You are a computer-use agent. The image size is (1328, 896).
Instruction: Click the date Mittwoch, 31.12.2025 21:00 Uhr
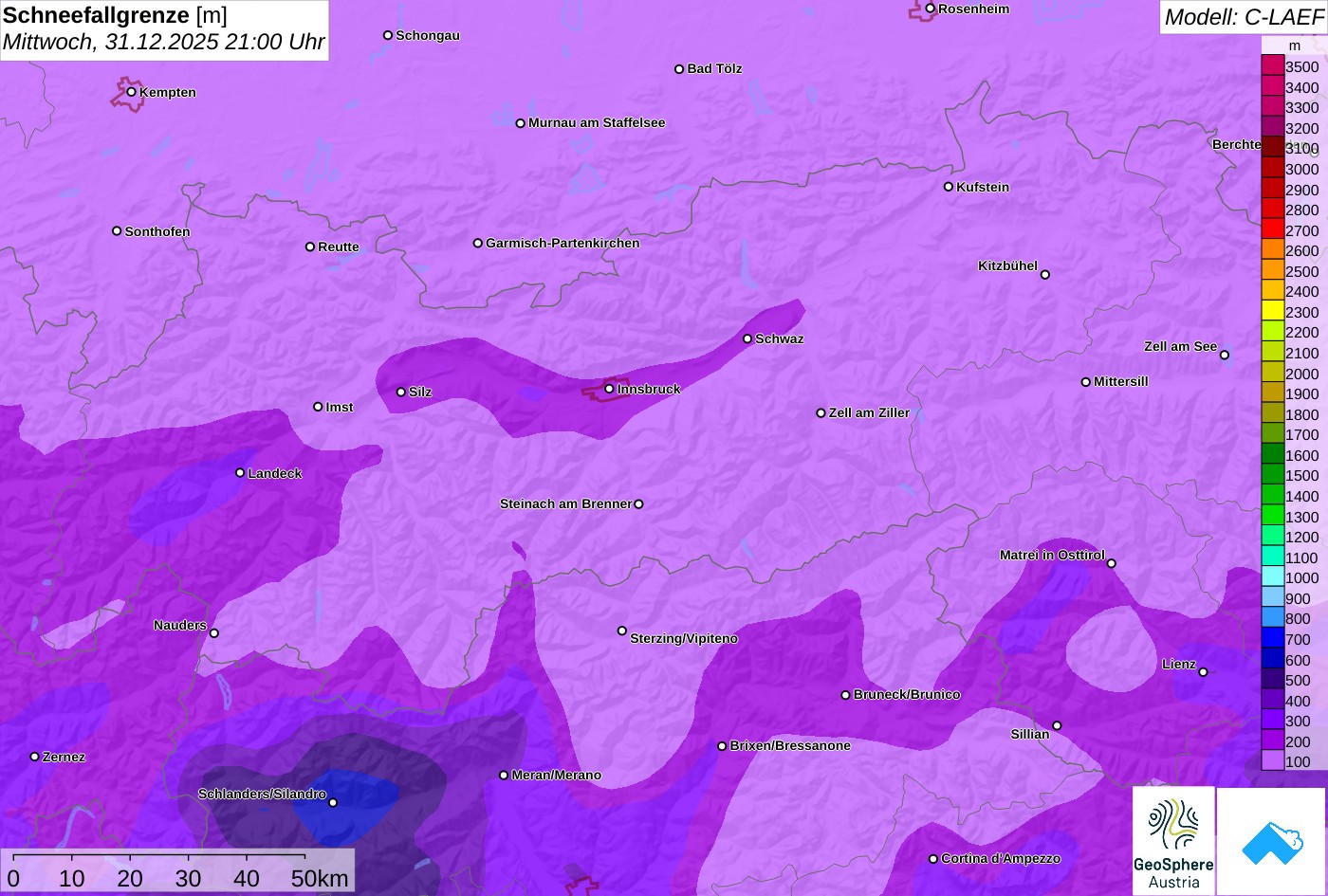164,42
